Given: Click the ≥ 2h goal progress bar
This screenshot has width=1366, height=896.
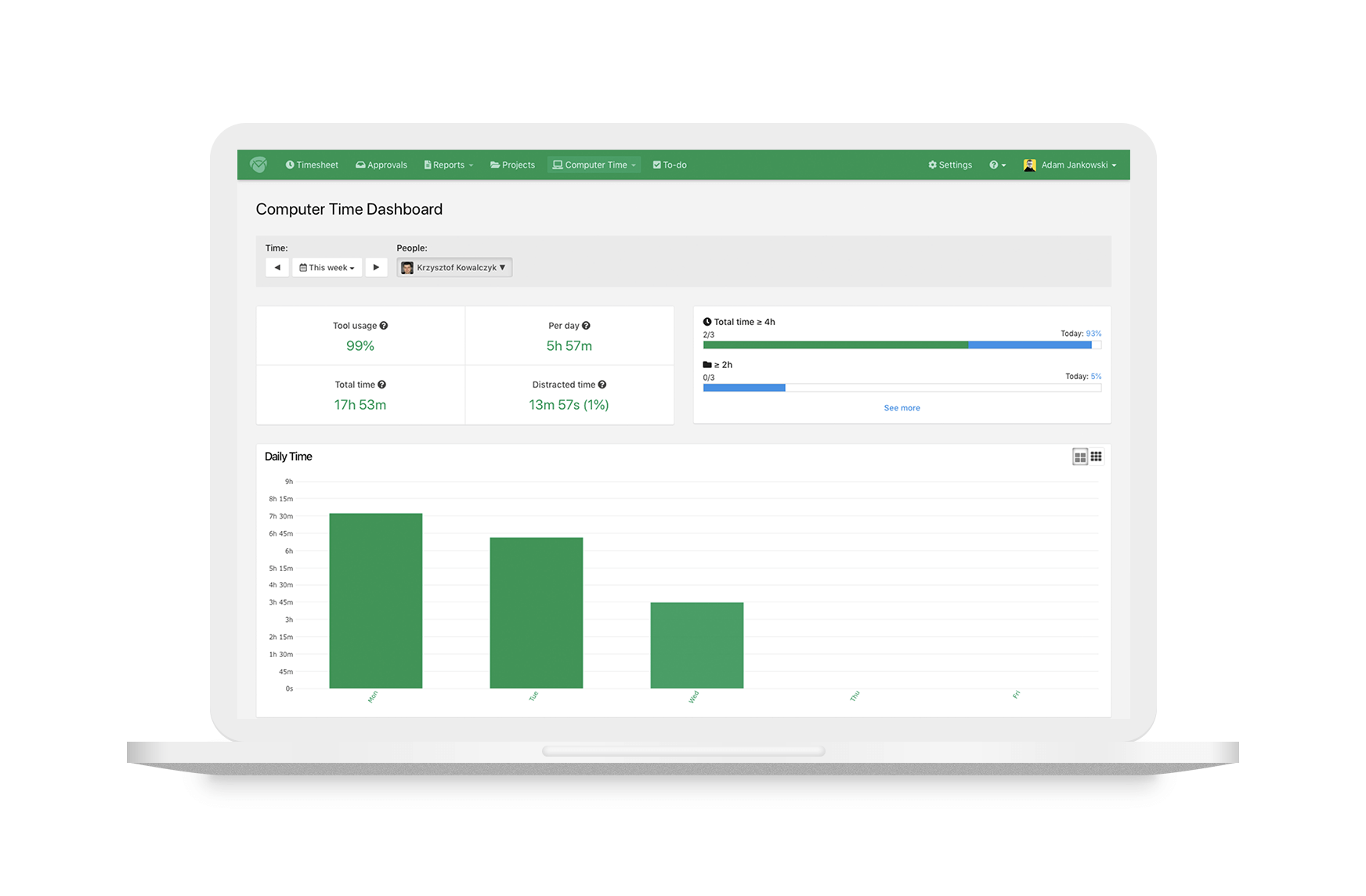Looking at the screenshot, I should pos(902,388).
